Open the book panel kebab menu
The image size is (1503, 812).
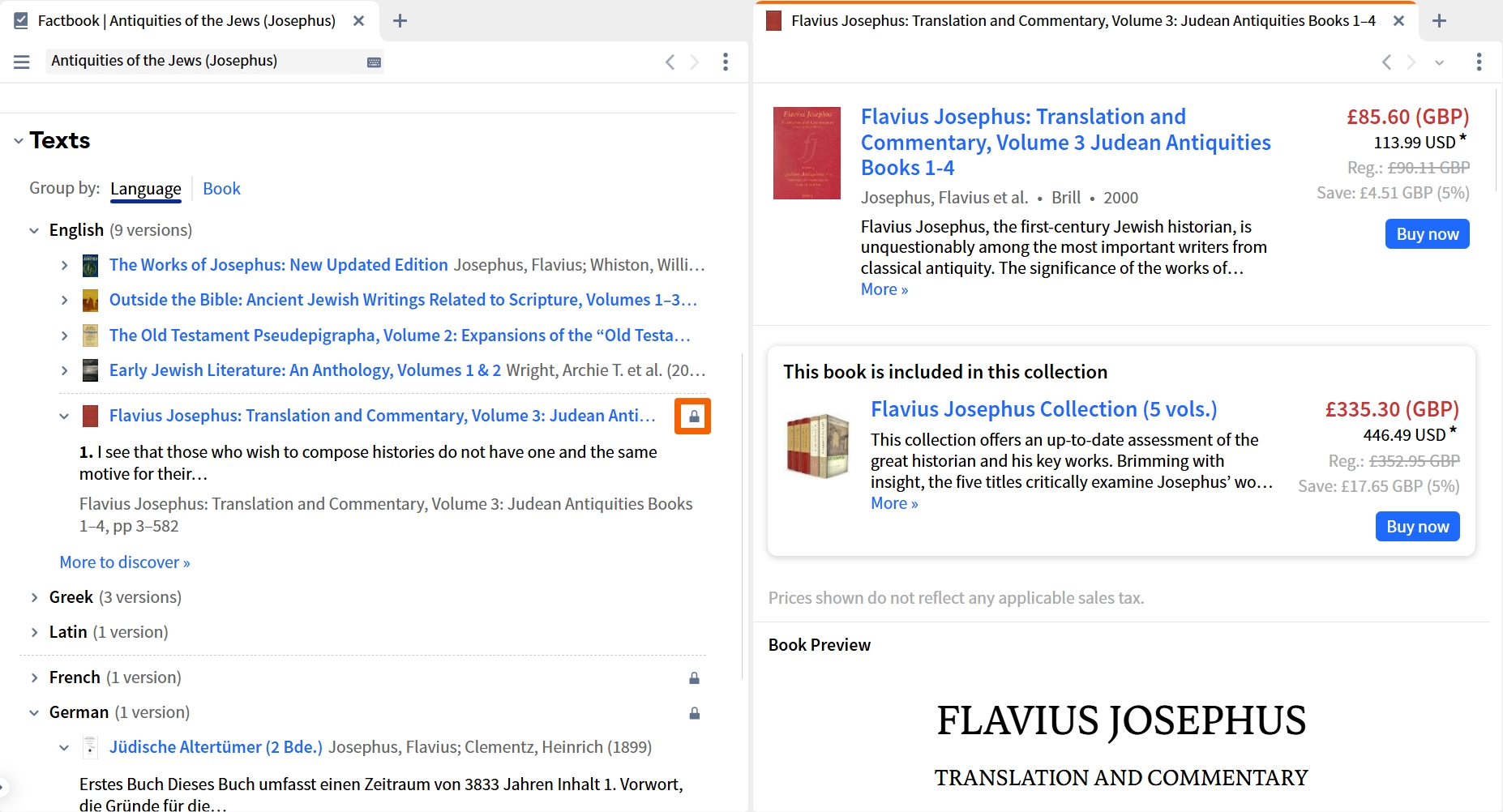pyautogui.click(x=1479, y=62)
